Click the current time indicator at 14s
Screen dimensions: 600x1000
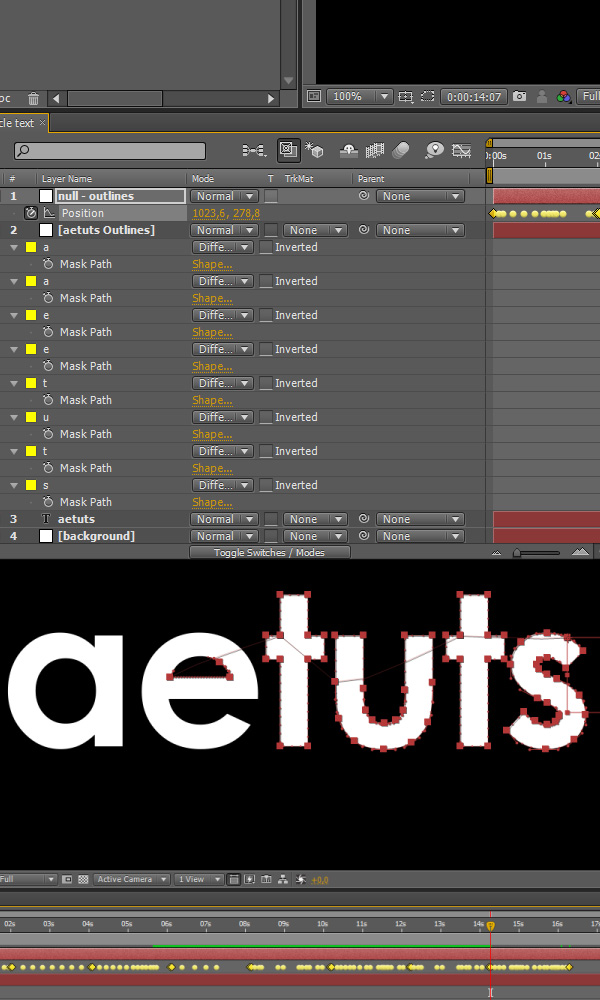490,925
